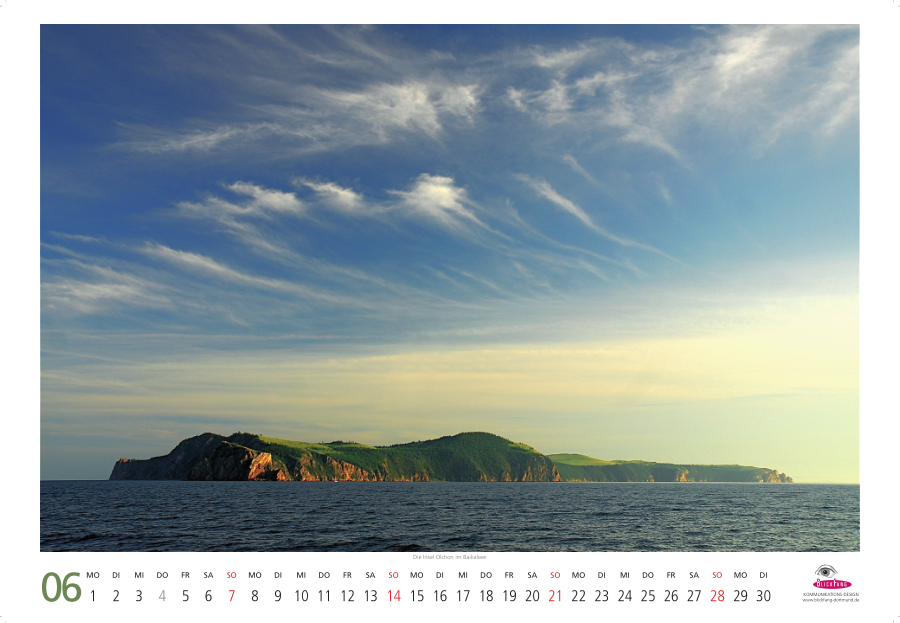Click the 'SA' label above day 27

point(694,575)
